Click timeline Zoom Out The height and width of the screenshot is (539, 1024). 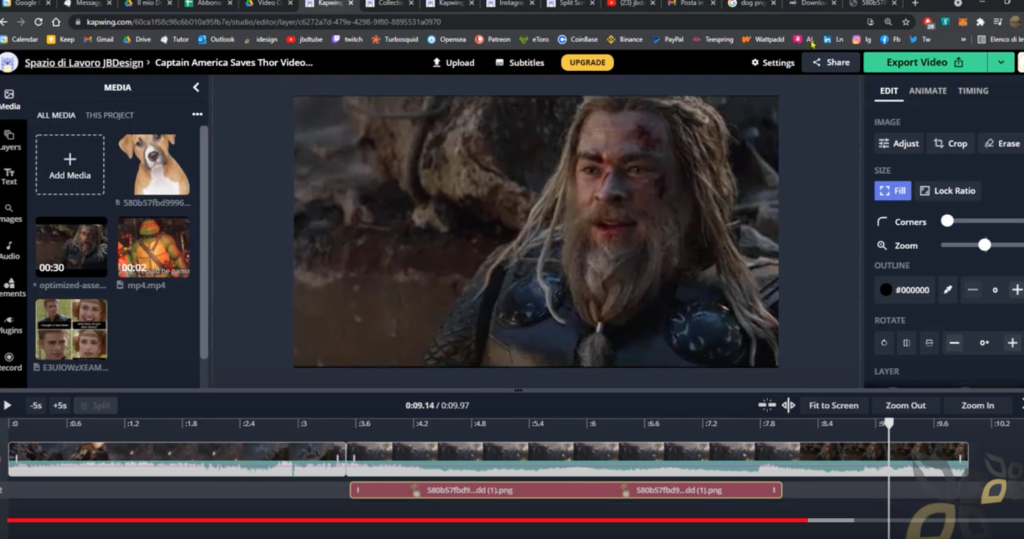[905, 405]
